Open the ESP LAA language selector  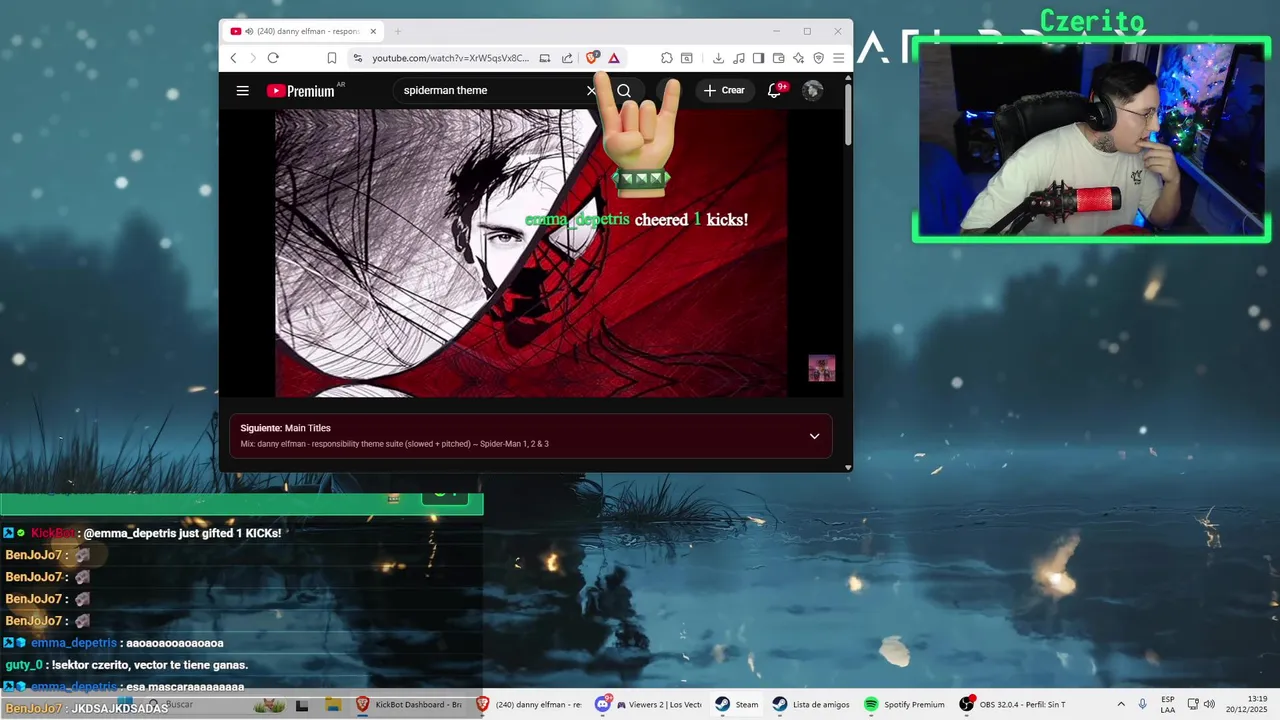[x=1168, y=704]
